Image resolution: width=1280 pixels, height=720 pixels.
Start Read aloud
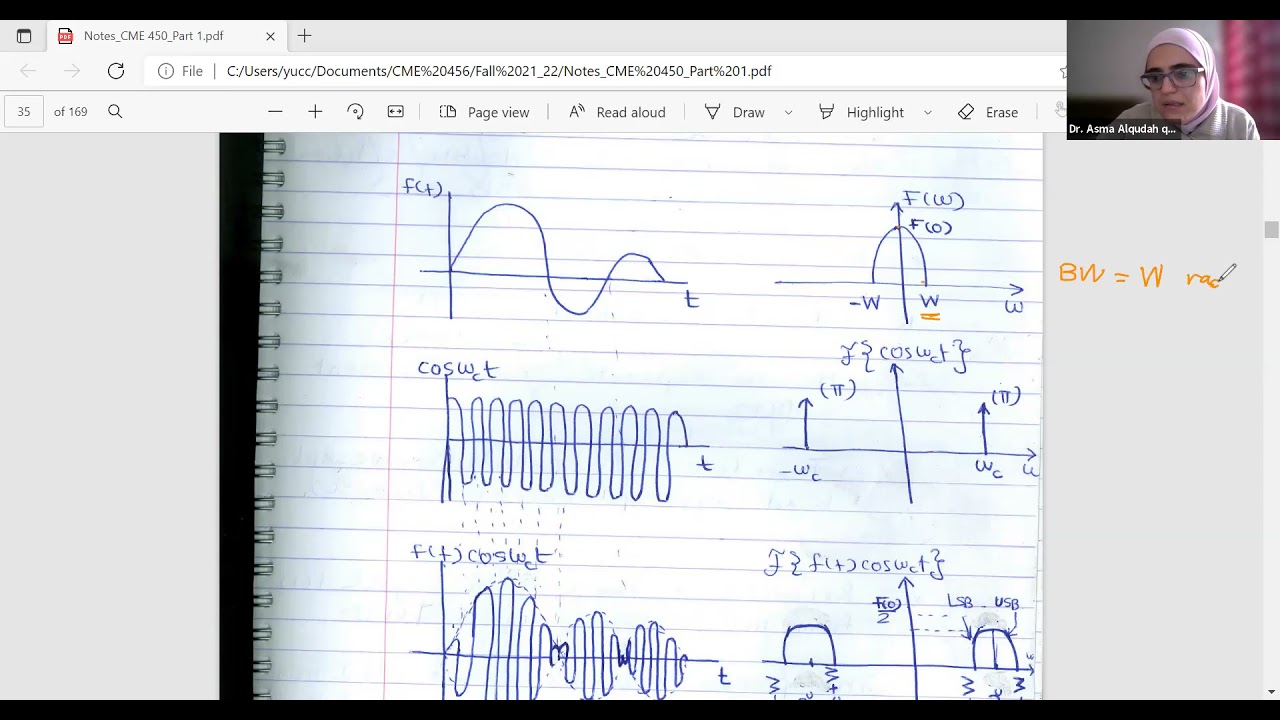(617, 112)
